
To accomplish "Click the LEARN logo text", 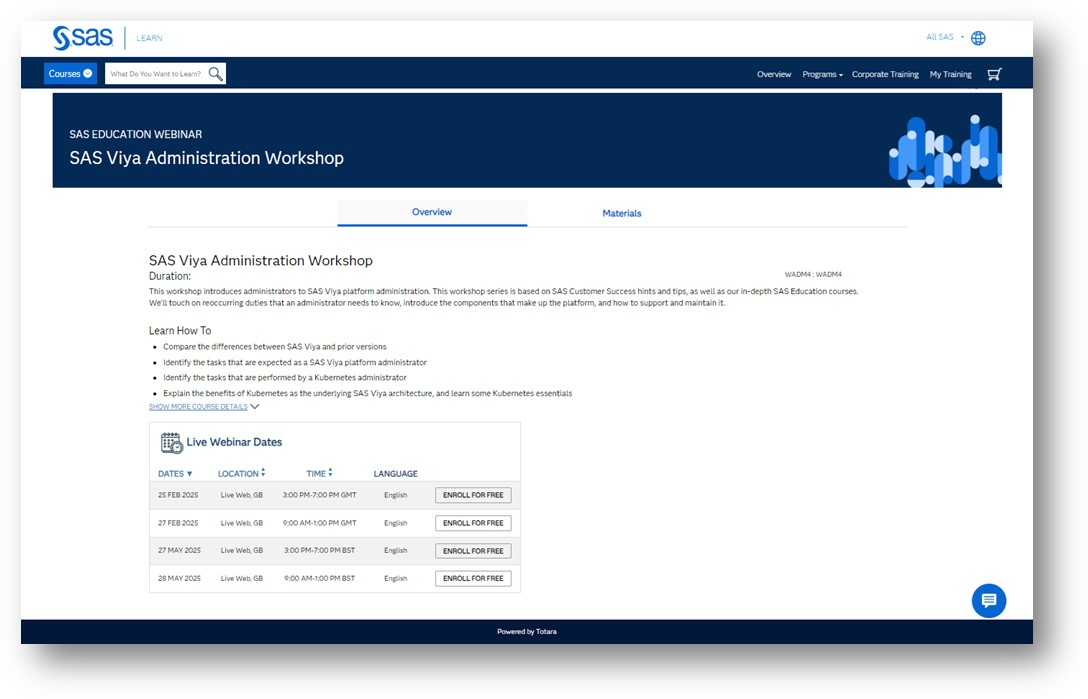I will (148, 37).
